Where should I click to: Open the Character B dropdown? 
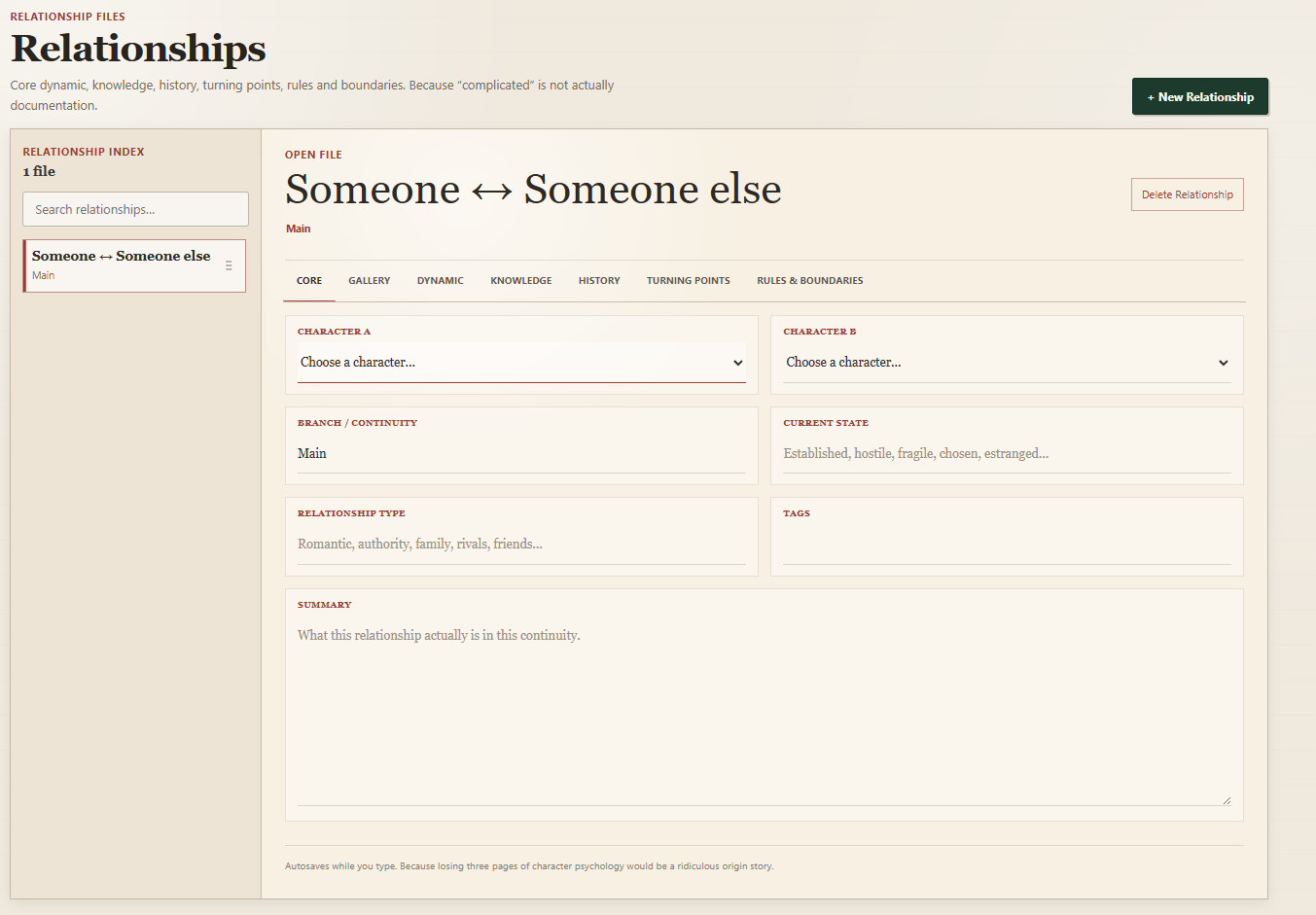(1007, 363)
